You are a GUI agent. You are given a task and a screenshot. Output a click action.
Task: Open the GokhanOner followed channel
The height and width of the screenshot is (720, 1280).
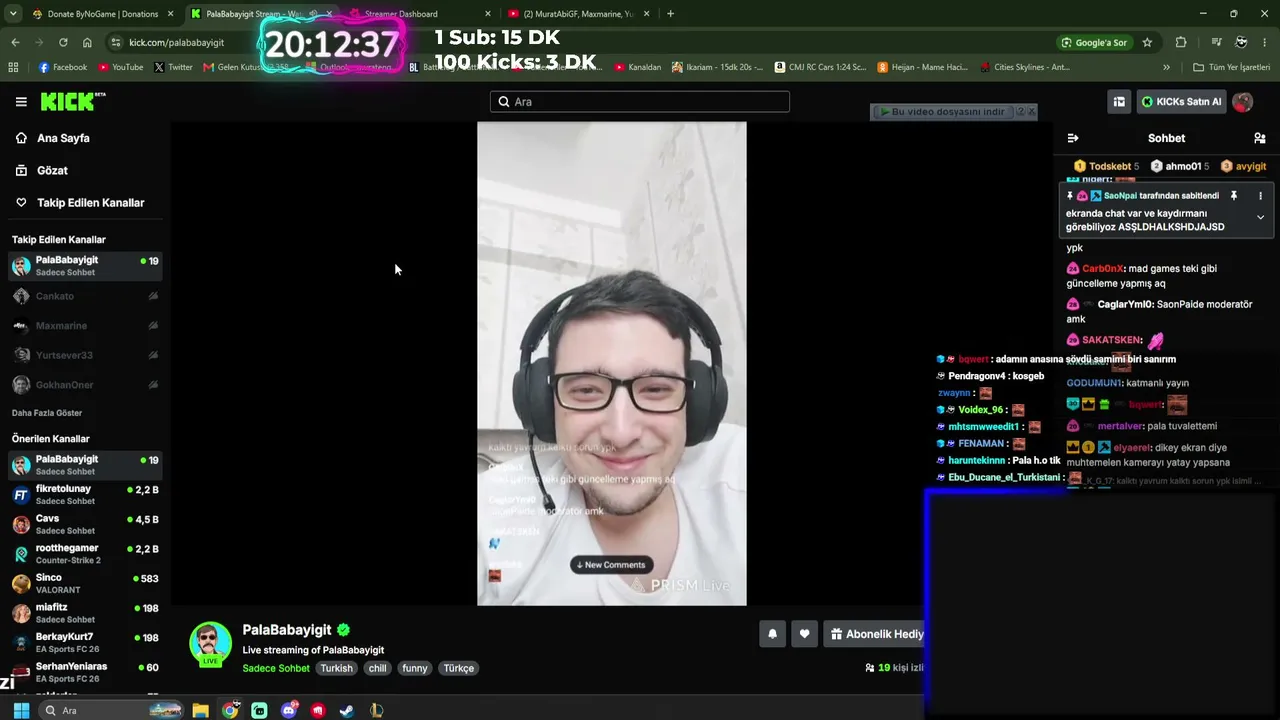(85, 385)
